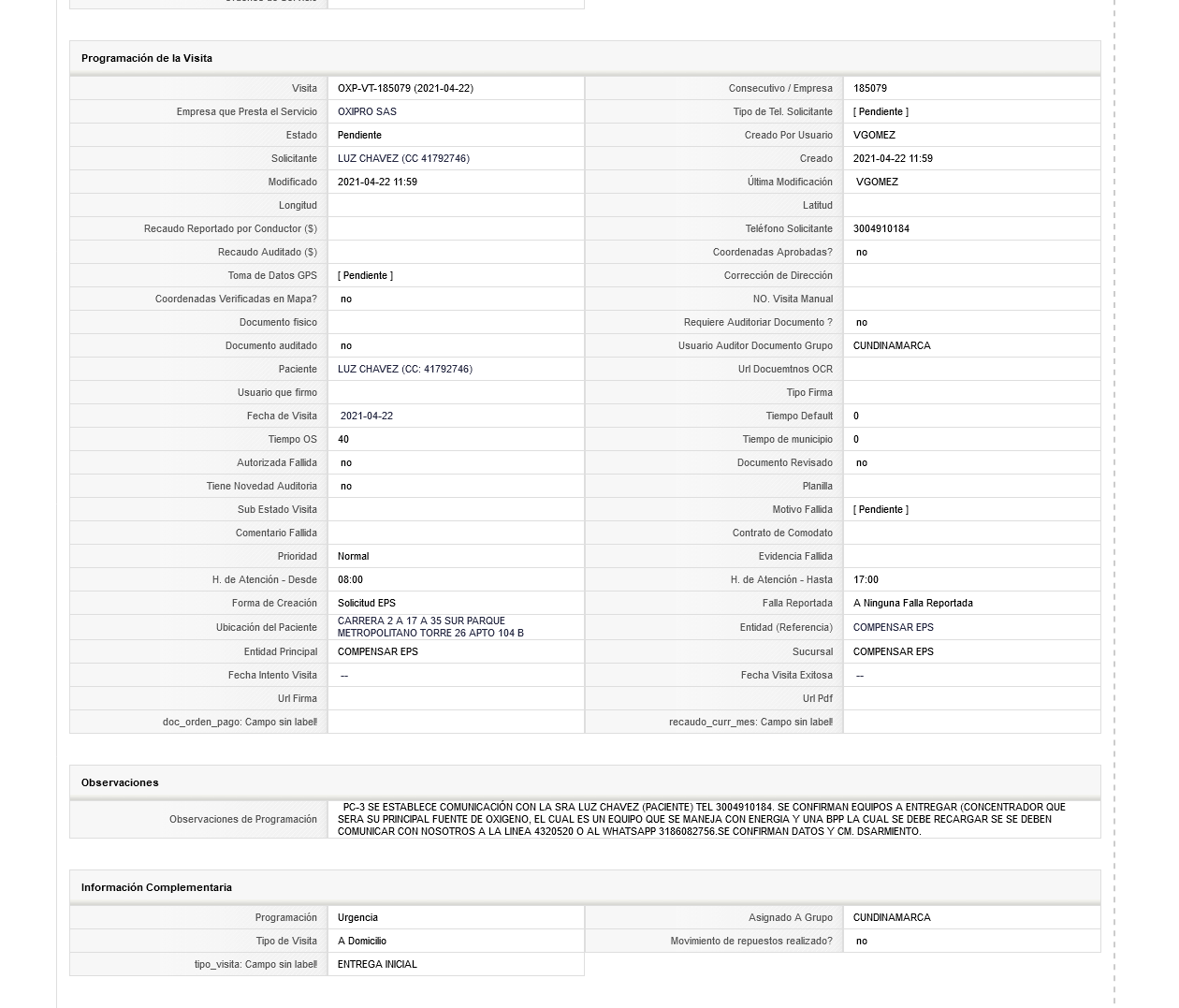
Task: Open the OXIPRO SAS company link
Action: click(367, 111)
